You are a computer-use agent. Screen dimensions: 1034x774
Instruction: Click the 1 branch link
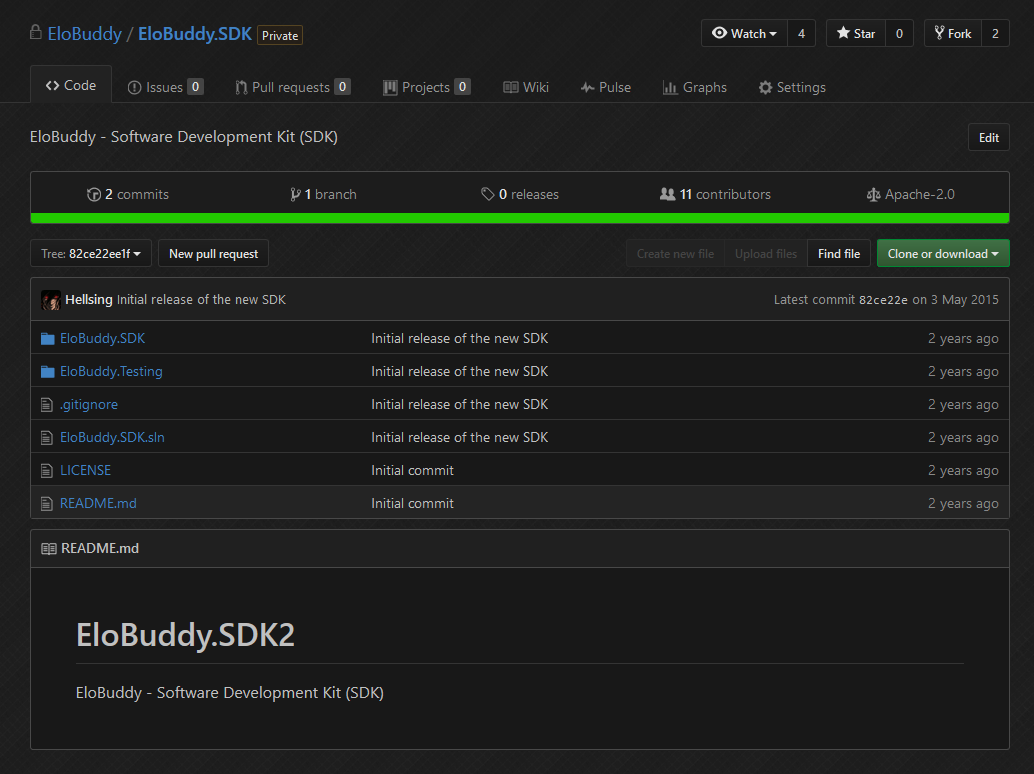[x=323, y=194]
